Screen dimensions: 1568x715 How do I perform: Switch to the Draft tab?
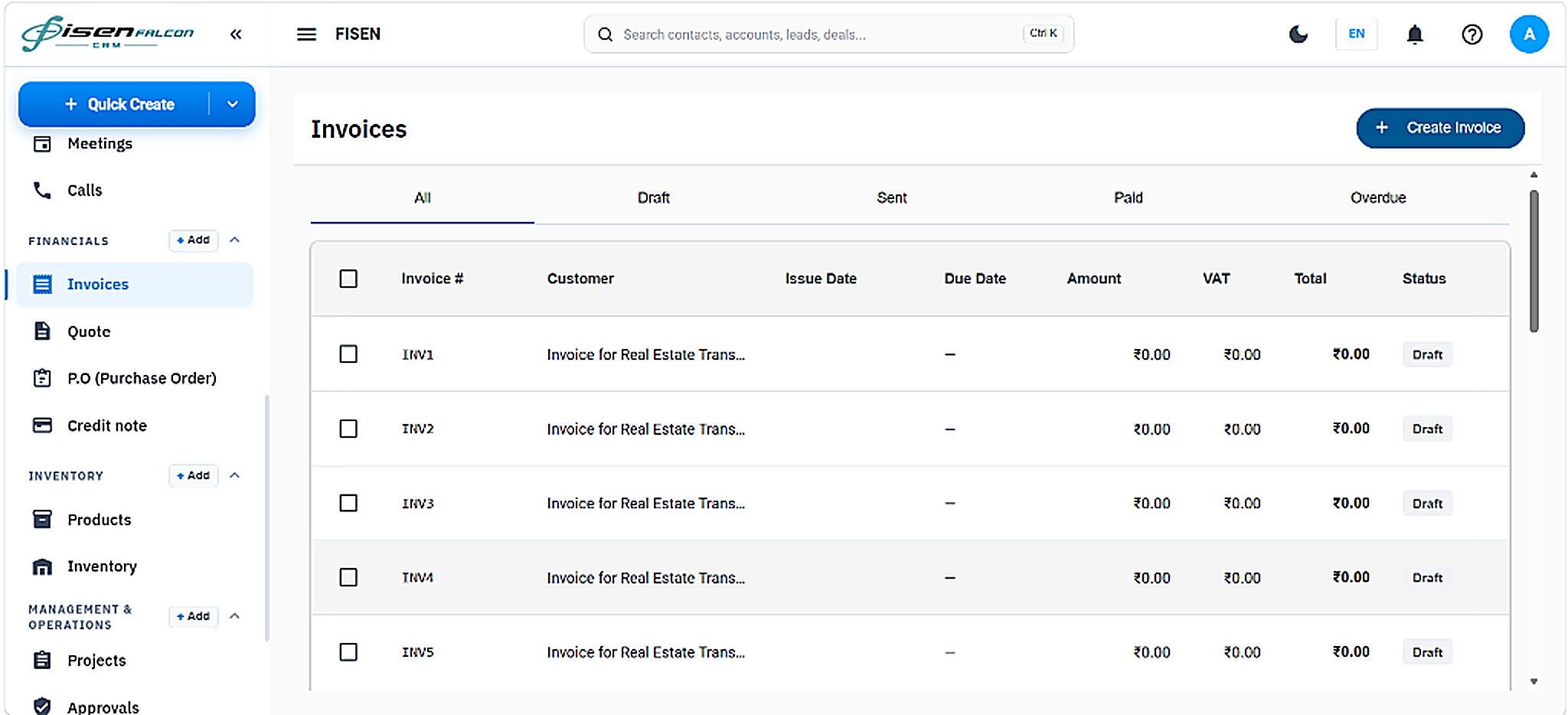click(654, 198)
